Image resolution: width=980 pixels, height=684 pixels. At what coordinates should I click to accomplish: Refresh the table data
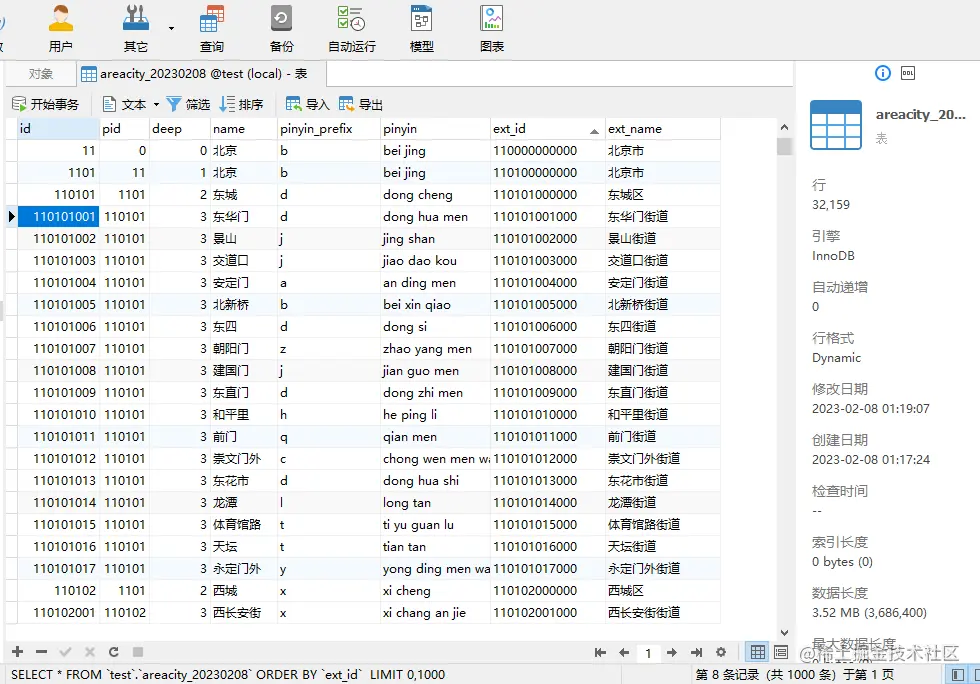tap(113, 652)
